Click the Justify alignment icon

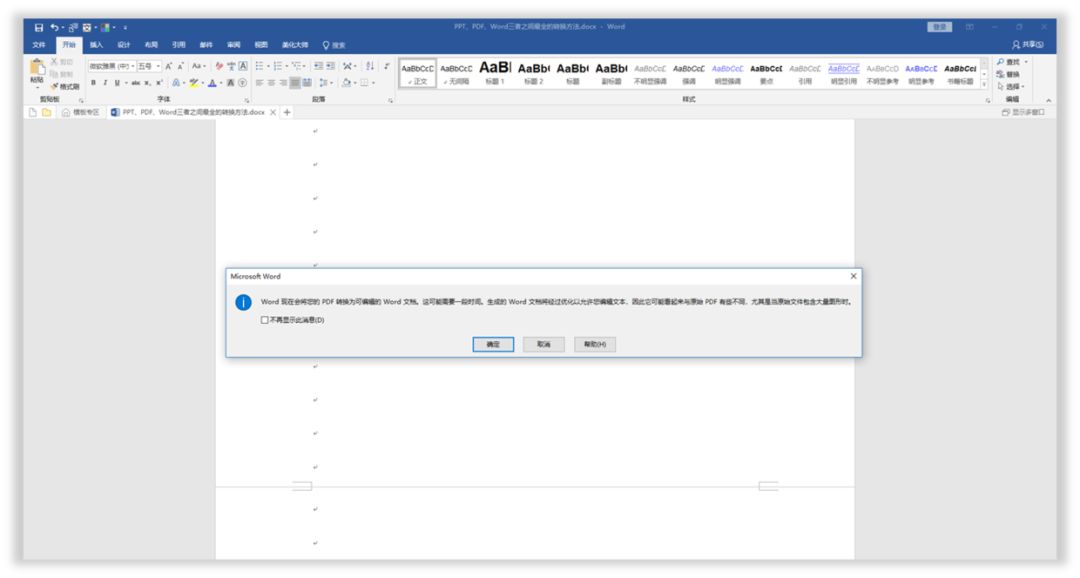[x=295, y=83]
